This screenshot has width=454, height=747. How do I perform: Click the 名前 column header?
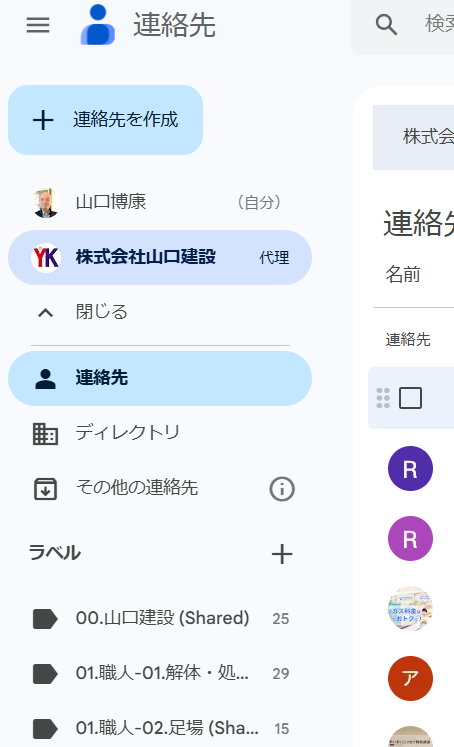click(x=403, y=274)
